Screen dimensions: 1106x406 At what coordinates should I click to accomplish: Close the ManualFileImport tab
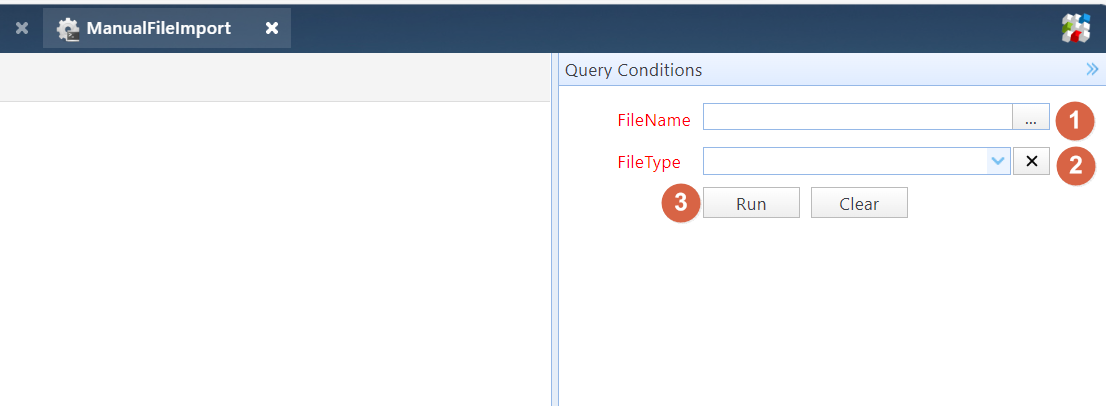click(x=271, y=28)
